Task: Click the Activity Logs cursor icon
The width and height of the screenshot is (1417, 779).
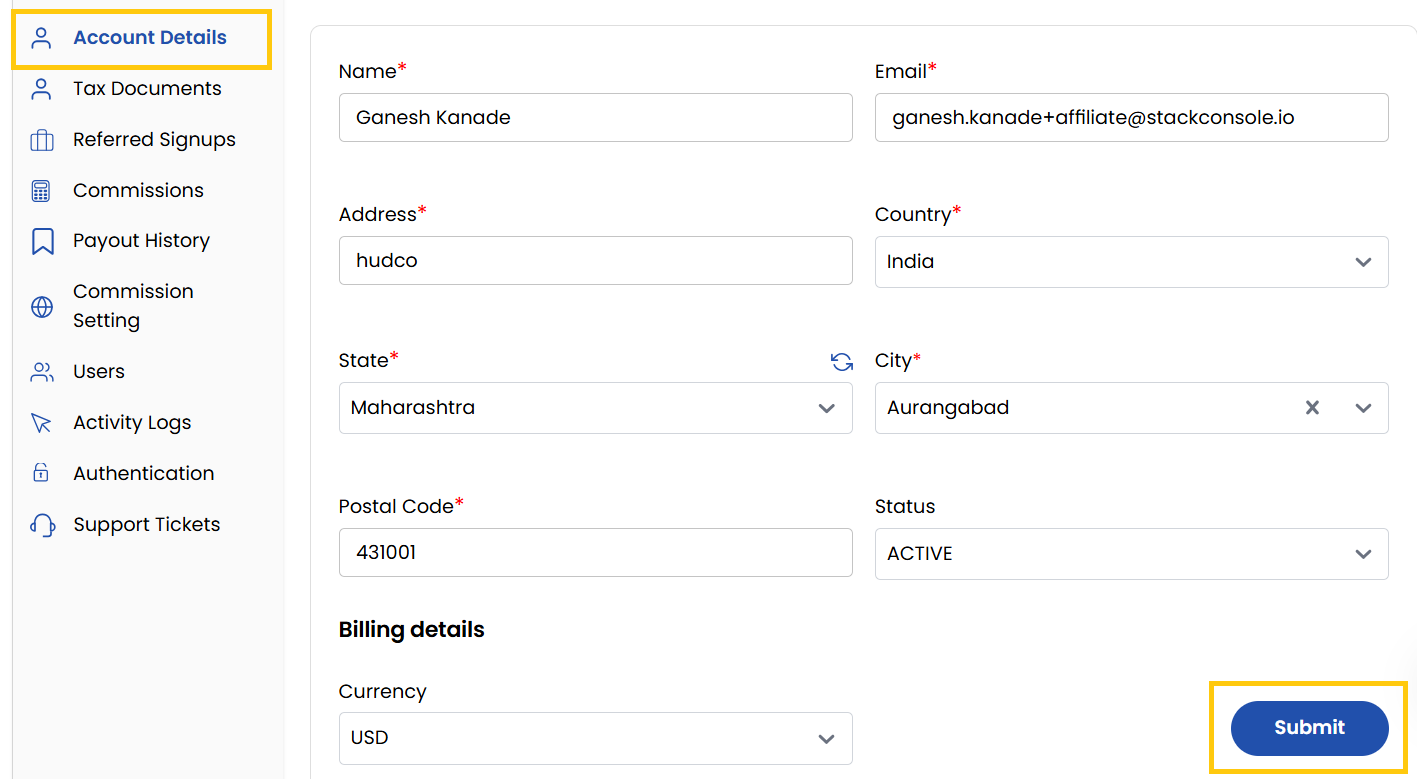Action: pyautogui.click(x=41, y=423)
